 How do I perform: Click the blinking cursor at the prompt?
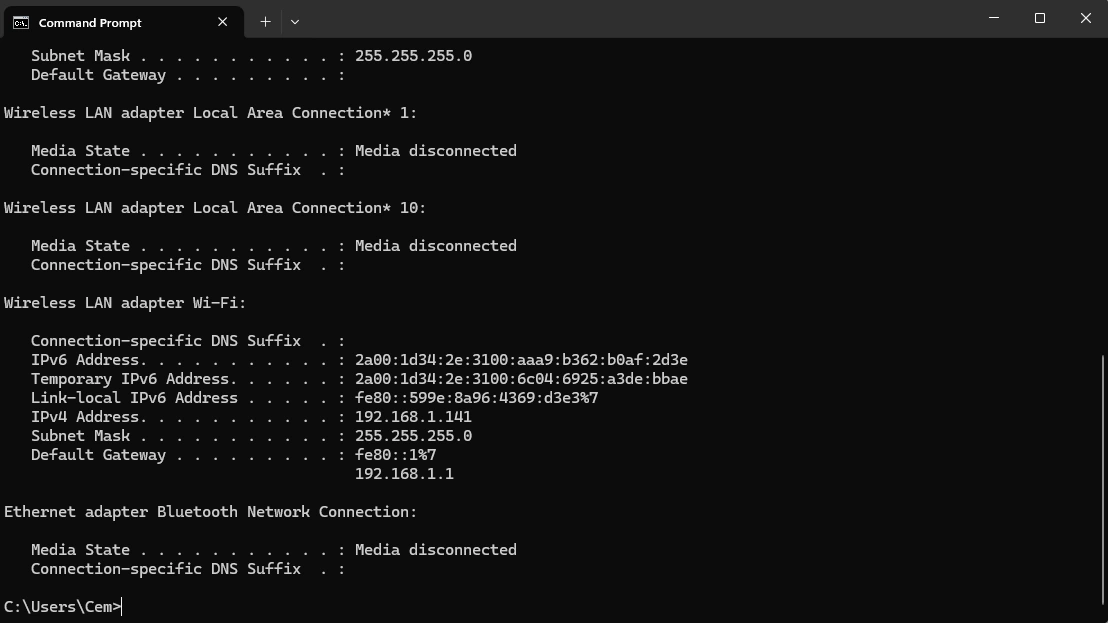(x=120, y=606)
